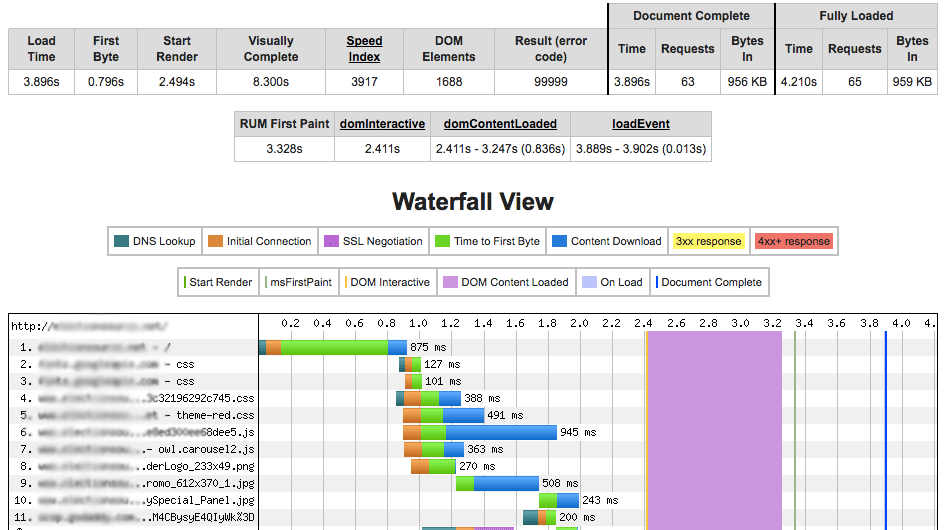This screenshot has height=530, width=948.
Task: Click the Fully Loaded table header
Action: (856, 16)
